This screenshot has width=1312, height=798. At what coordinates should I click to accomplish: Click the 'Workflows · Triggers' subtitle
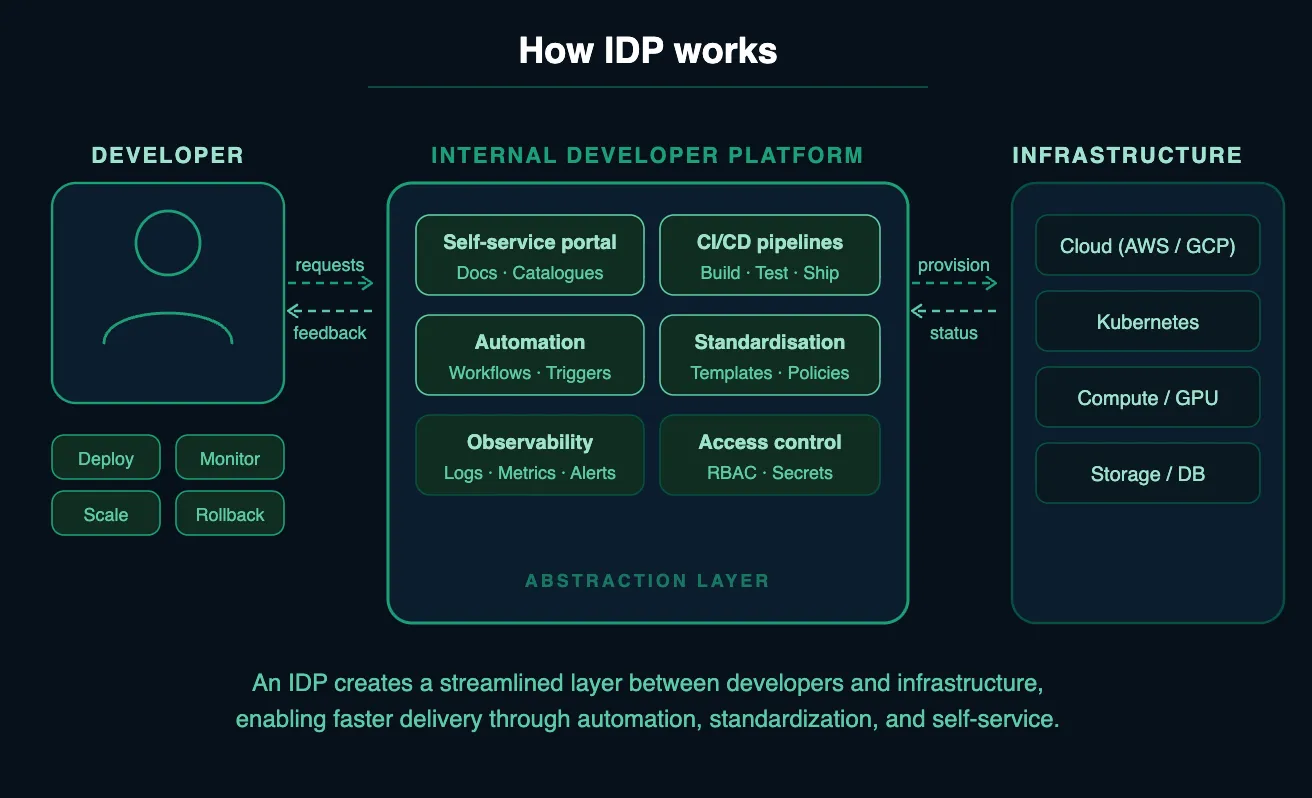(530, 373)
